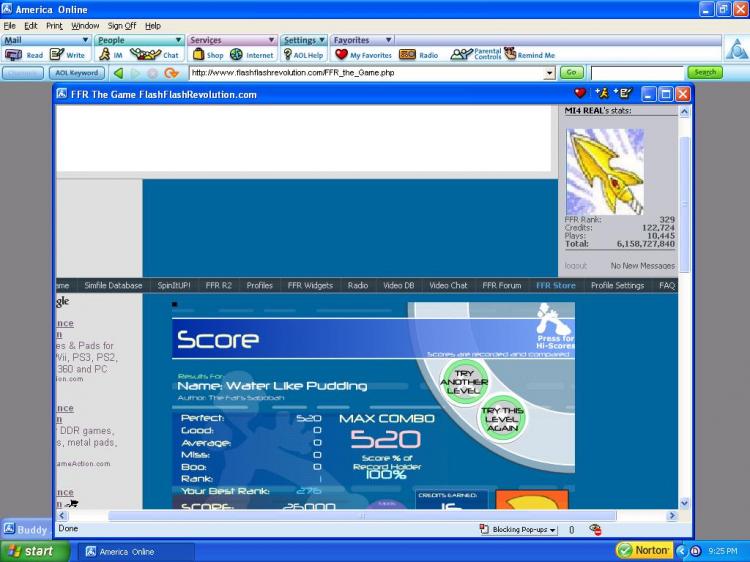Open the Buddy list tab
Screen dimensions: 750x562
[x=26, y=529]
